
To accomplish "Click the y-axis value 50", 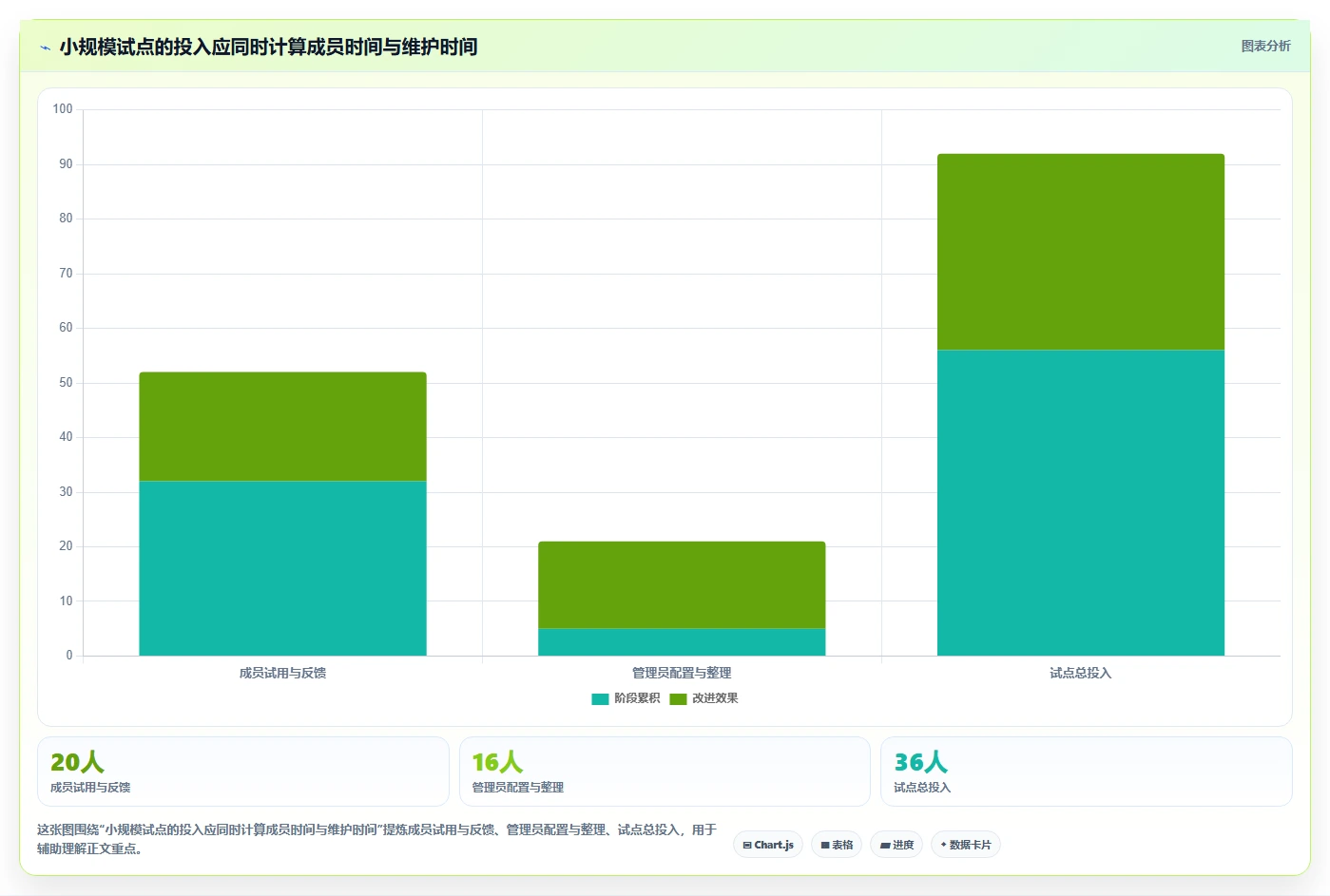I will point(66,383).
